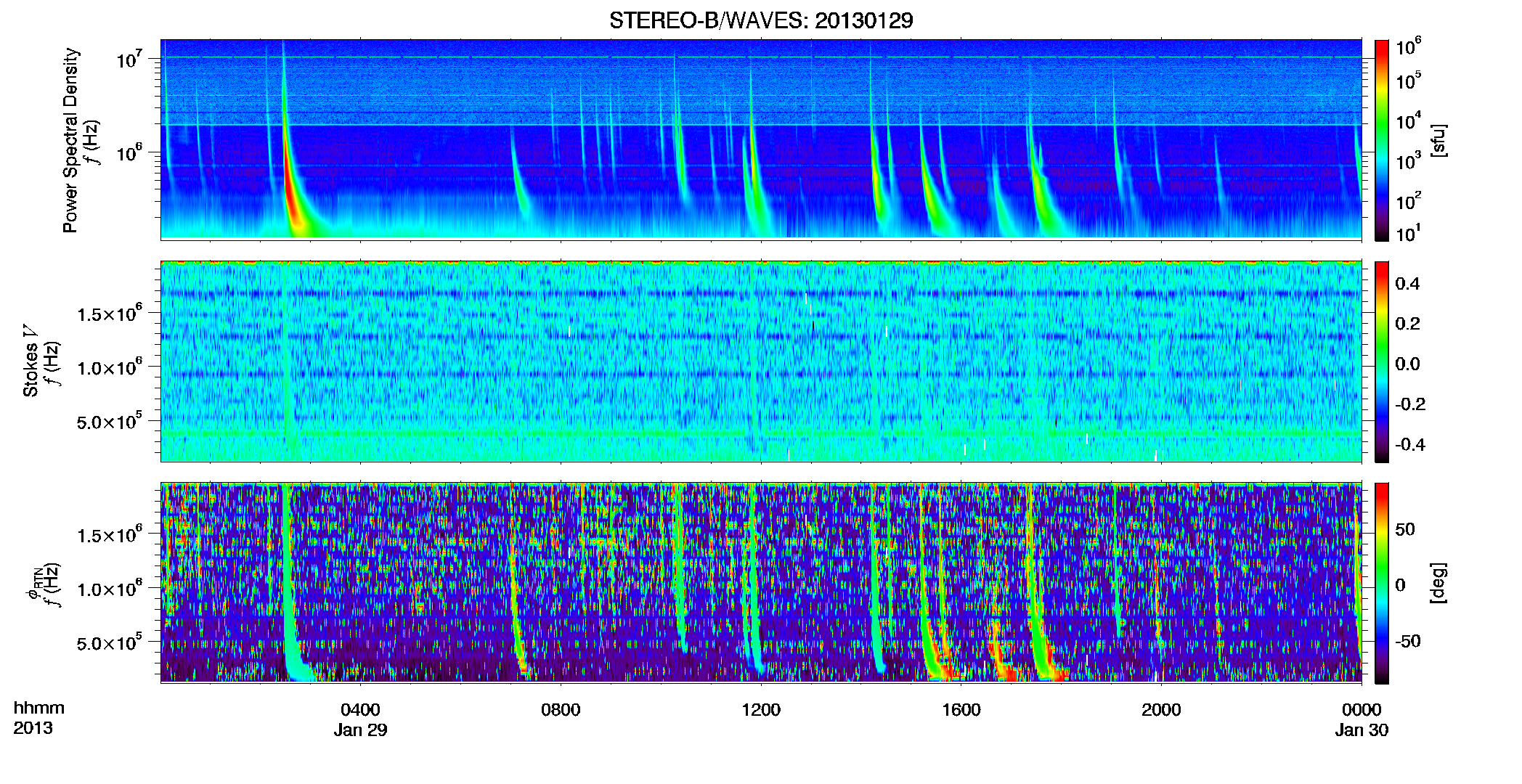Click the 1600 time axis label
Viewport: 1522px width, 784px height.
[x=961, y=710]
